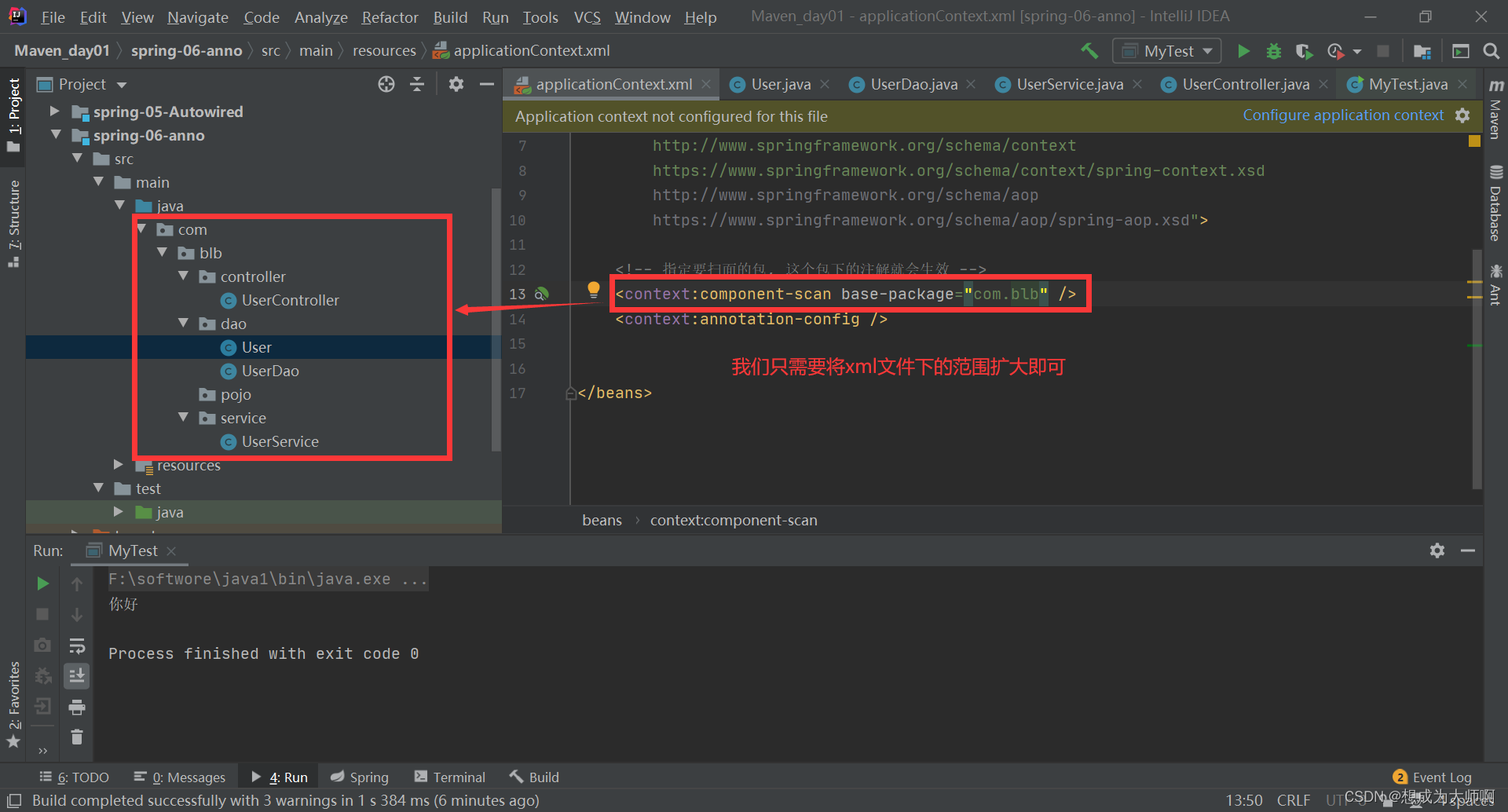Viewport: 1508px width, 812px height.
Task: Click Configure application context link
Action: click(1343, 115)
